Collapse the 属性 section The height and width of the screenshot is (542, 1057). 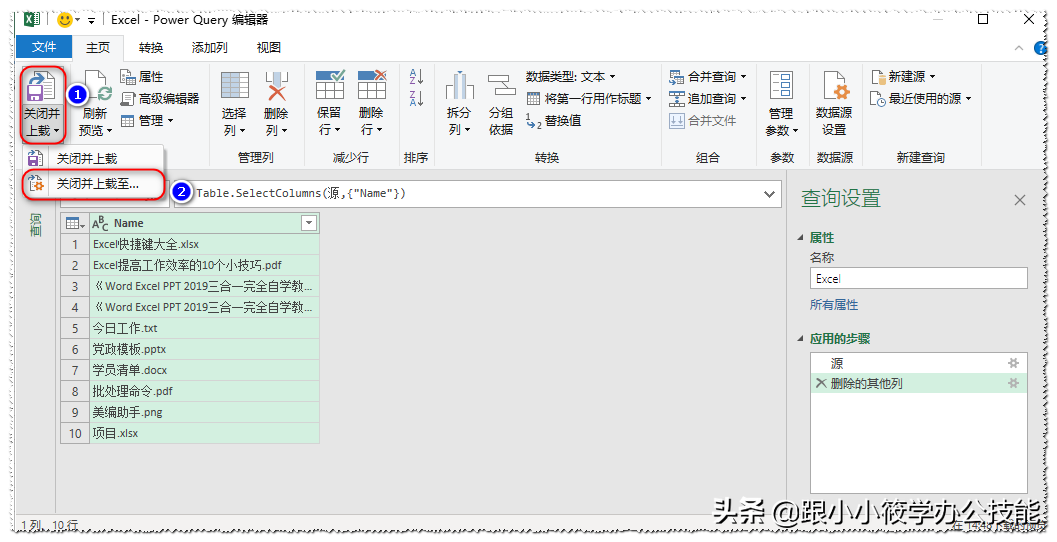tap(801, 238)
